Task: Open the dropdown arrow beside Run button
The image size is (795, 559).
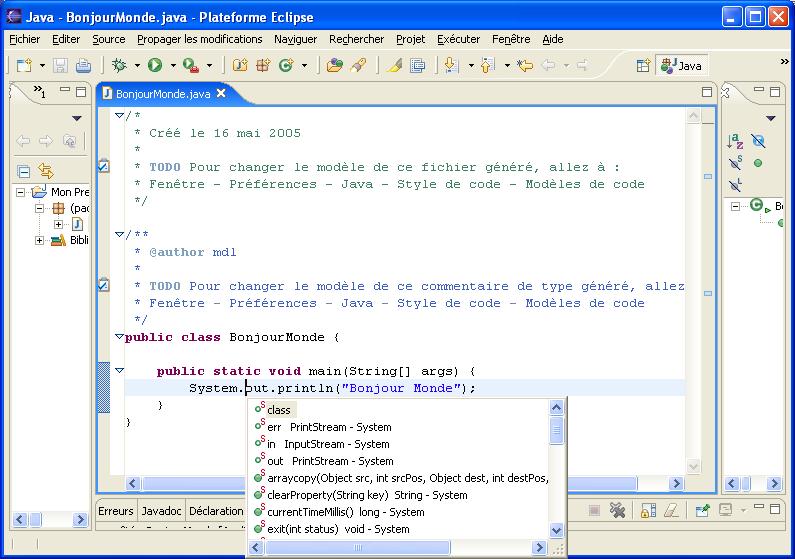Action: tap(172, 66)
